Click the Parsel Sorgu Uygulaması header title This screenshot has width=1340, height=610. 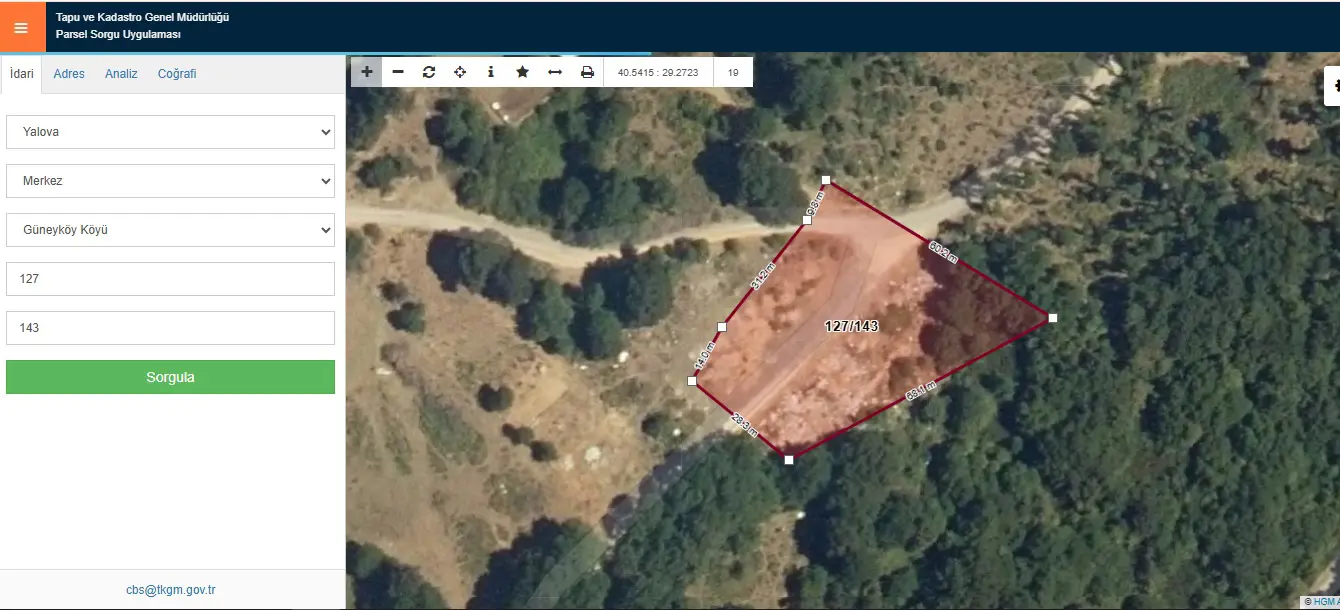(x=118, y=34)
